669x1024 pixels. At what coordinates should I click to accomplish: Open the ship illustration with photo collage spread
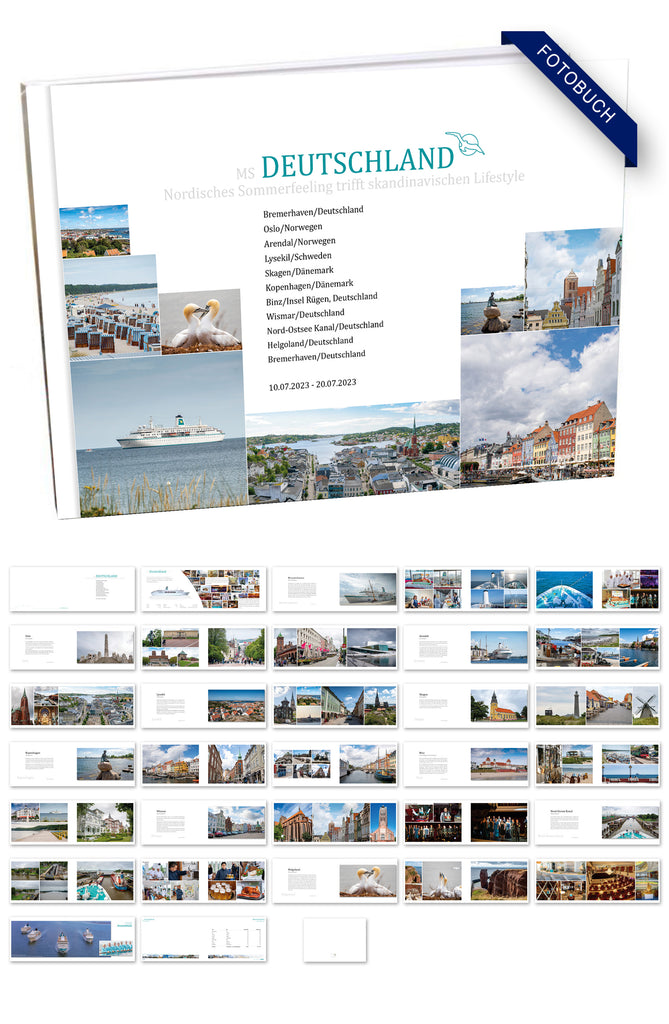click(204, 589)
